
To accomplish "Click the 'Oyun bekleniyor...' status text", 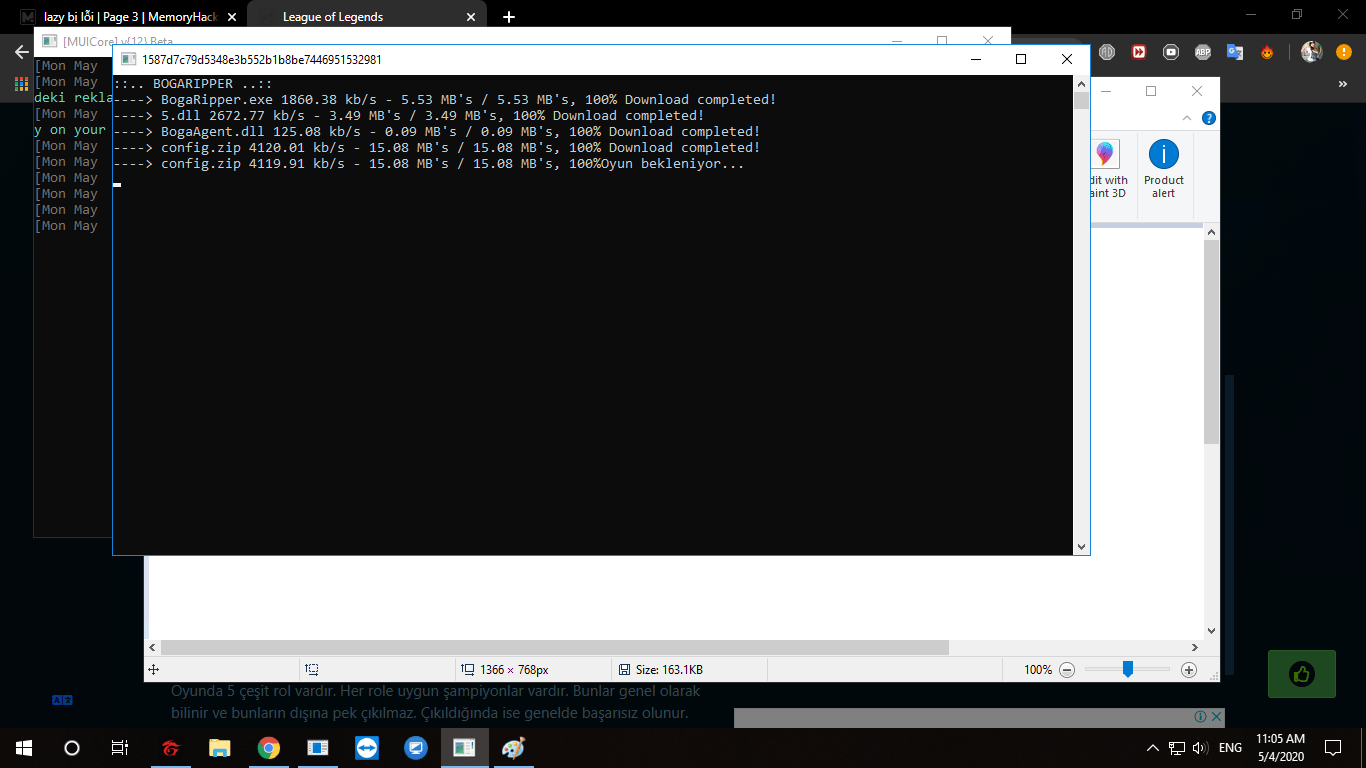I will [672, 164].
